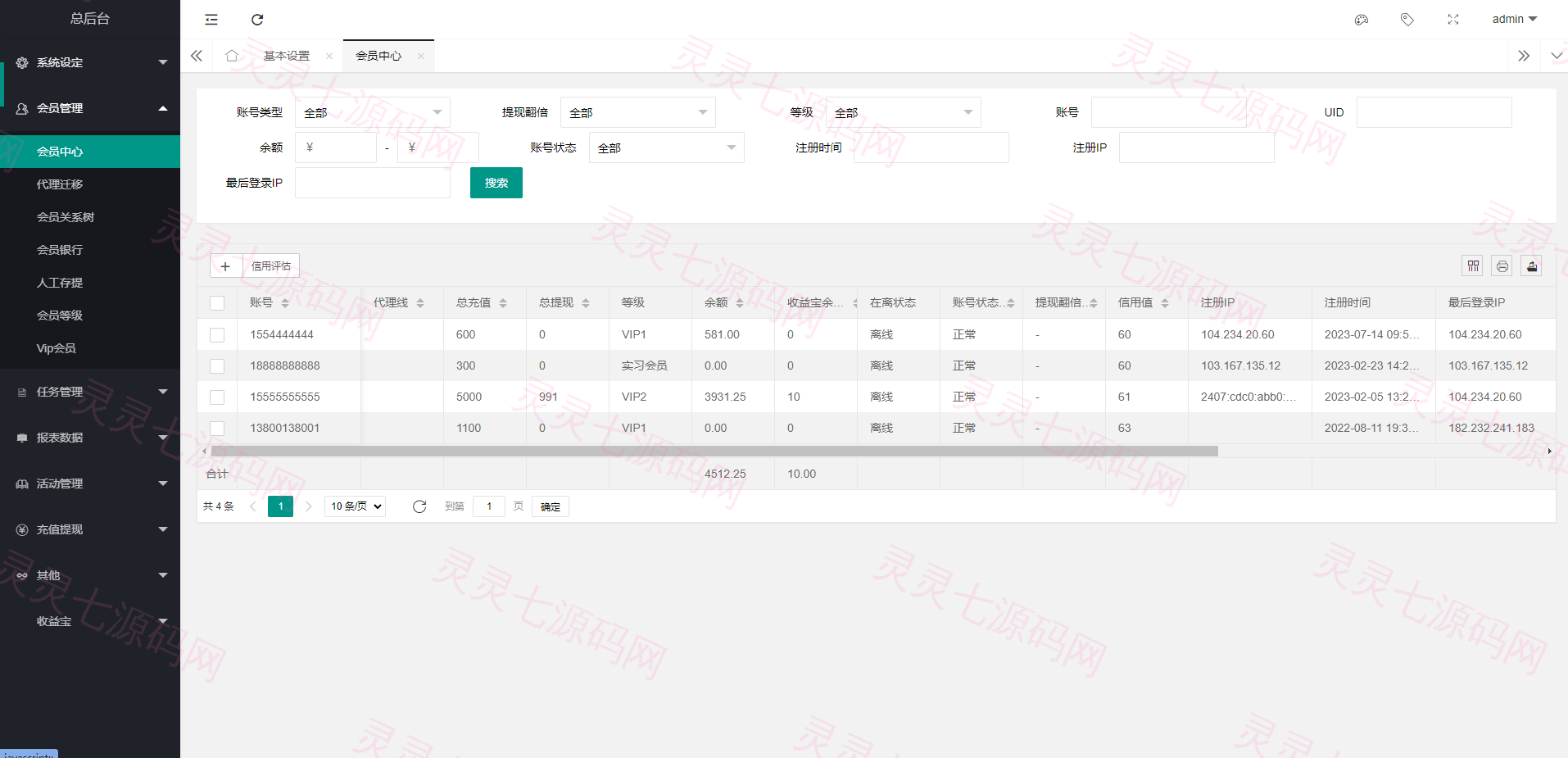Open the theme palette icon
1568x758 pixels.
(1362, 20)
